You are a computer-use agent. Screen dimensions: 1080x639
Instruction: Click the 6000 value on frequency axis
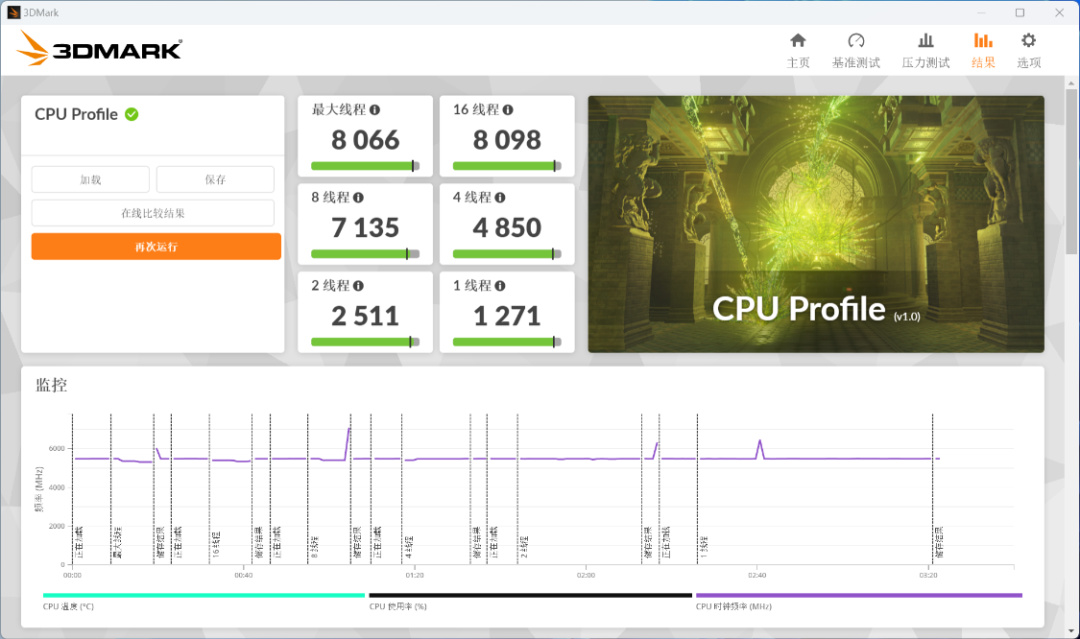56,448
